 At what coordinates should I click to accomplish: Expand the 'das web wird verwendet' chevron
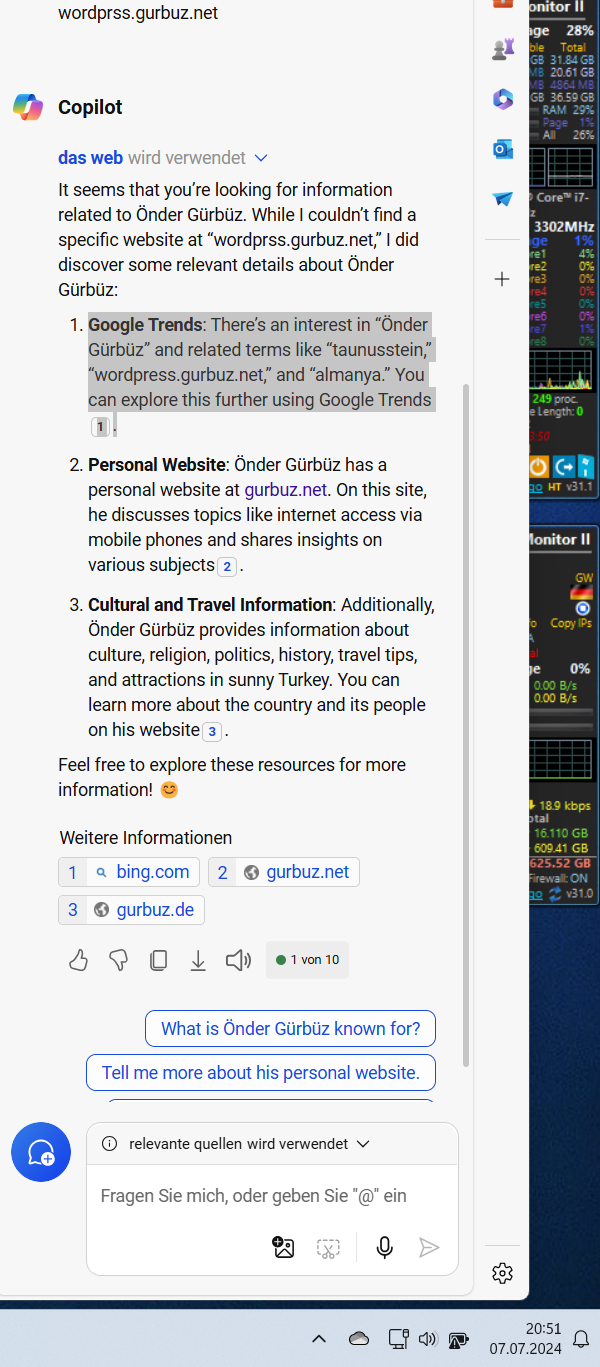(x=261, y=158)
